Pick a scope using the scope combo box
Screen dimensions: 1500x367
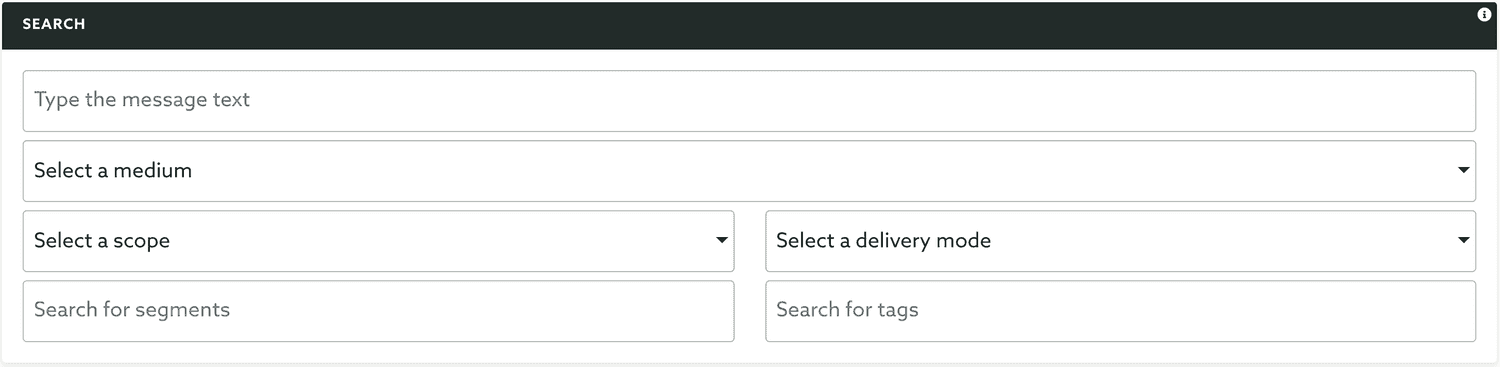378,241
